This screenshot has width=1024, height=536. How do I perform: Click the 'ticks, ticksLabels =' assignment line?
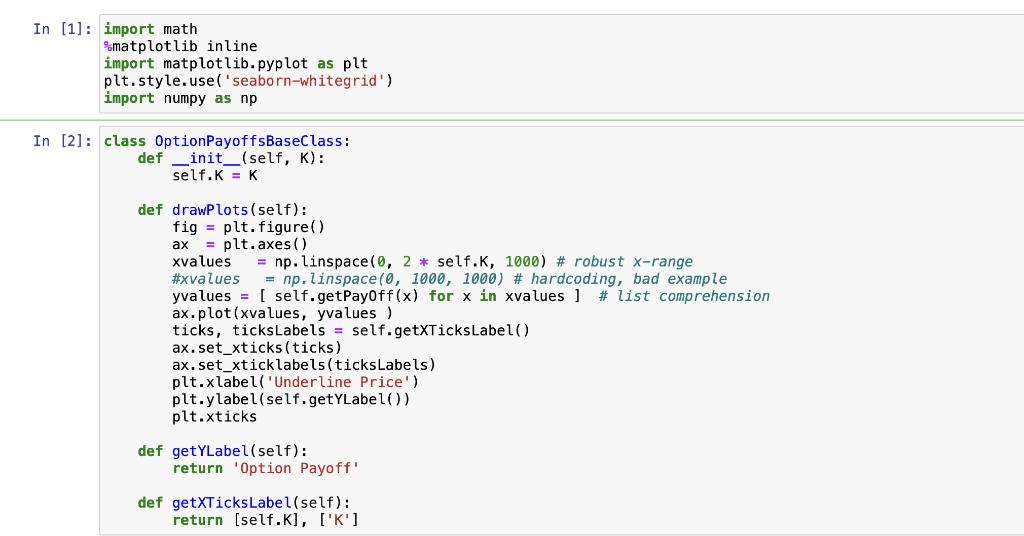point(351,330)
